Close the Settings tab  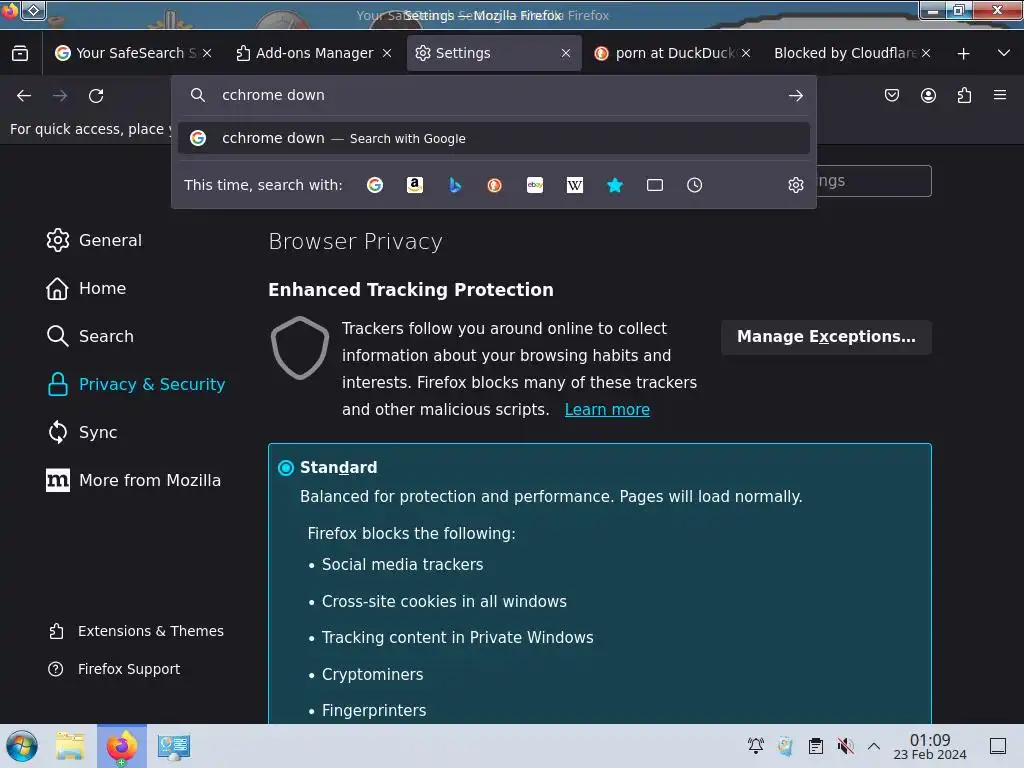566,54
